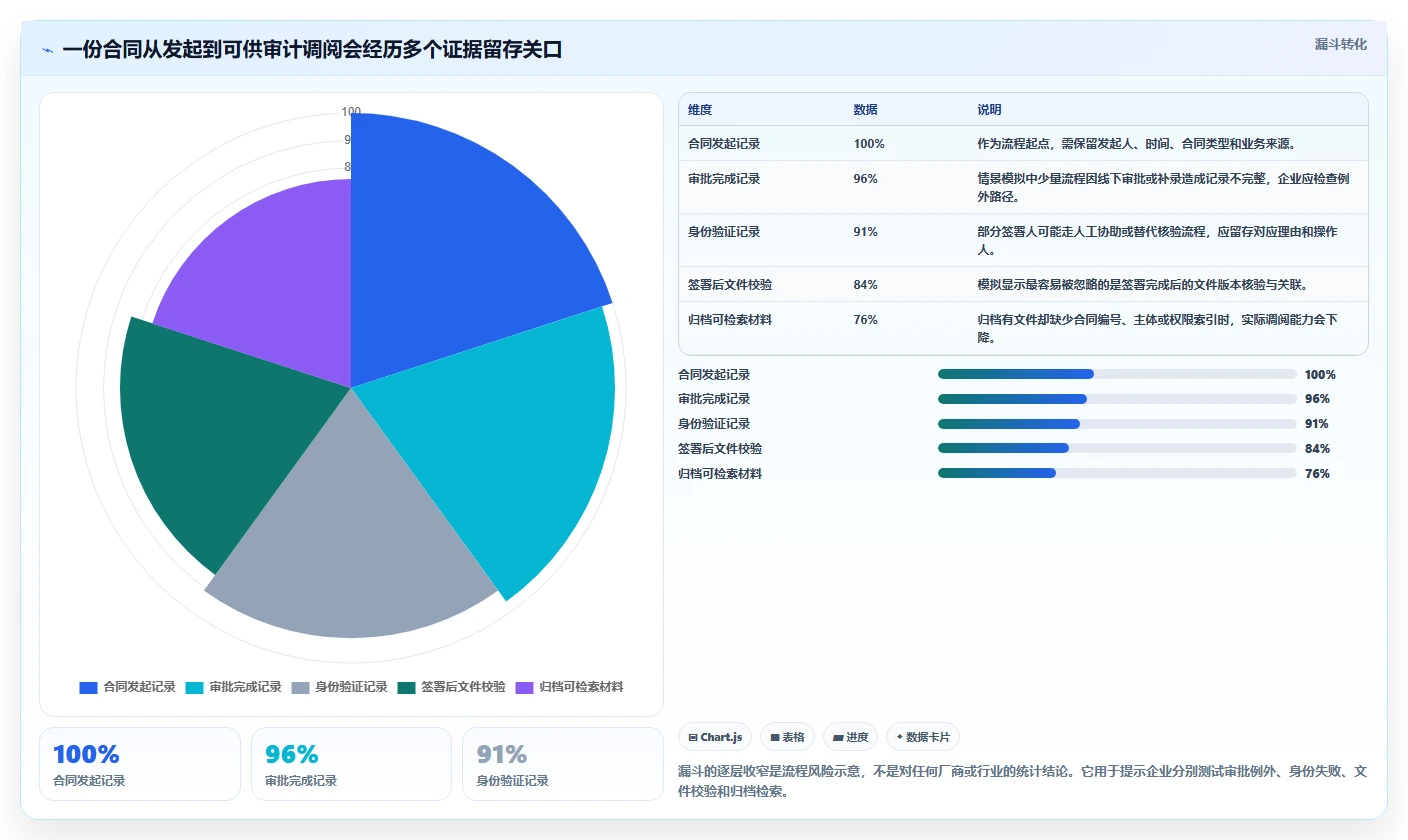Click the Chart.js tag
1408x840 pixels.
[716, 737]
